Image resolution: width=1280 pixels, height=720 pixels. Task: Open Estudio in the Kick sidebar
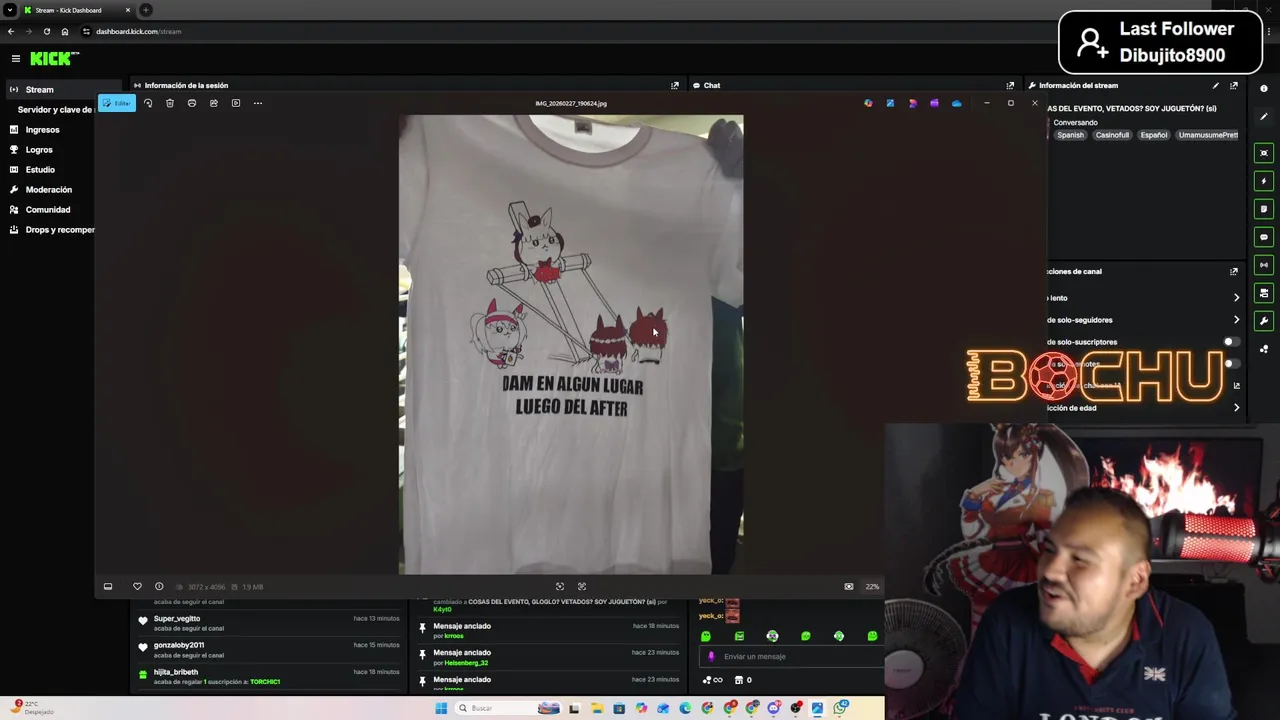pos(40,170)
